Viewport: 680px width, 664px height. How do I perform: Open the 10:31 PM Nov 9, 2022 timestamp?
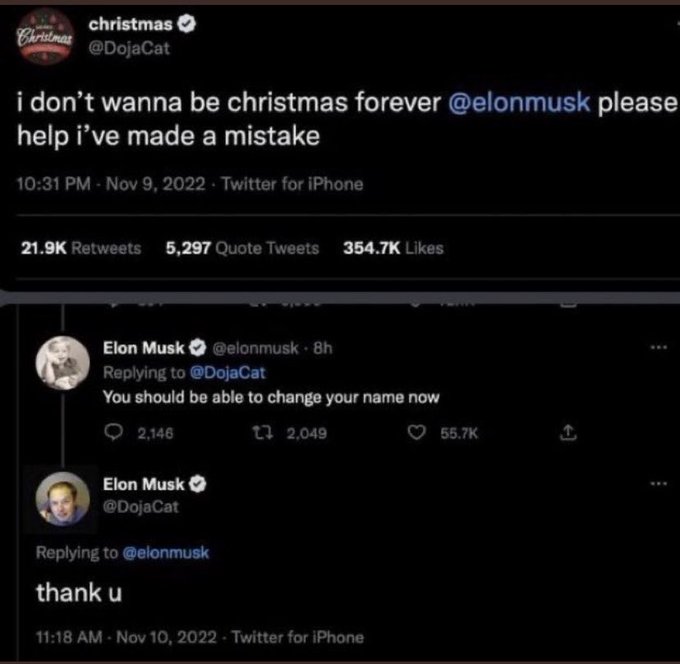click(x=111, y=184)
